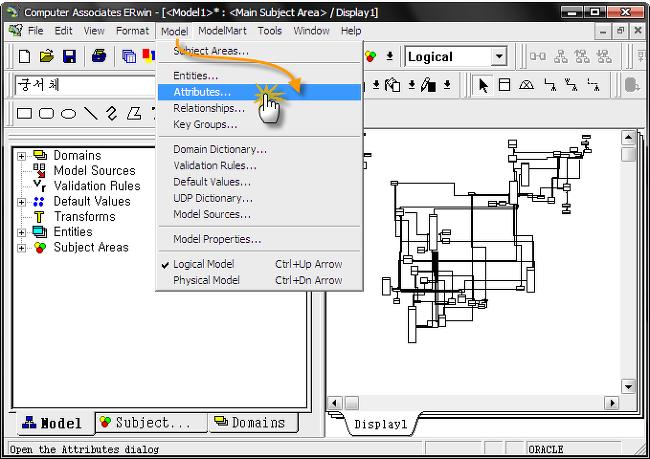Open dropdown arrow next to line color pen

pos(447,85)
